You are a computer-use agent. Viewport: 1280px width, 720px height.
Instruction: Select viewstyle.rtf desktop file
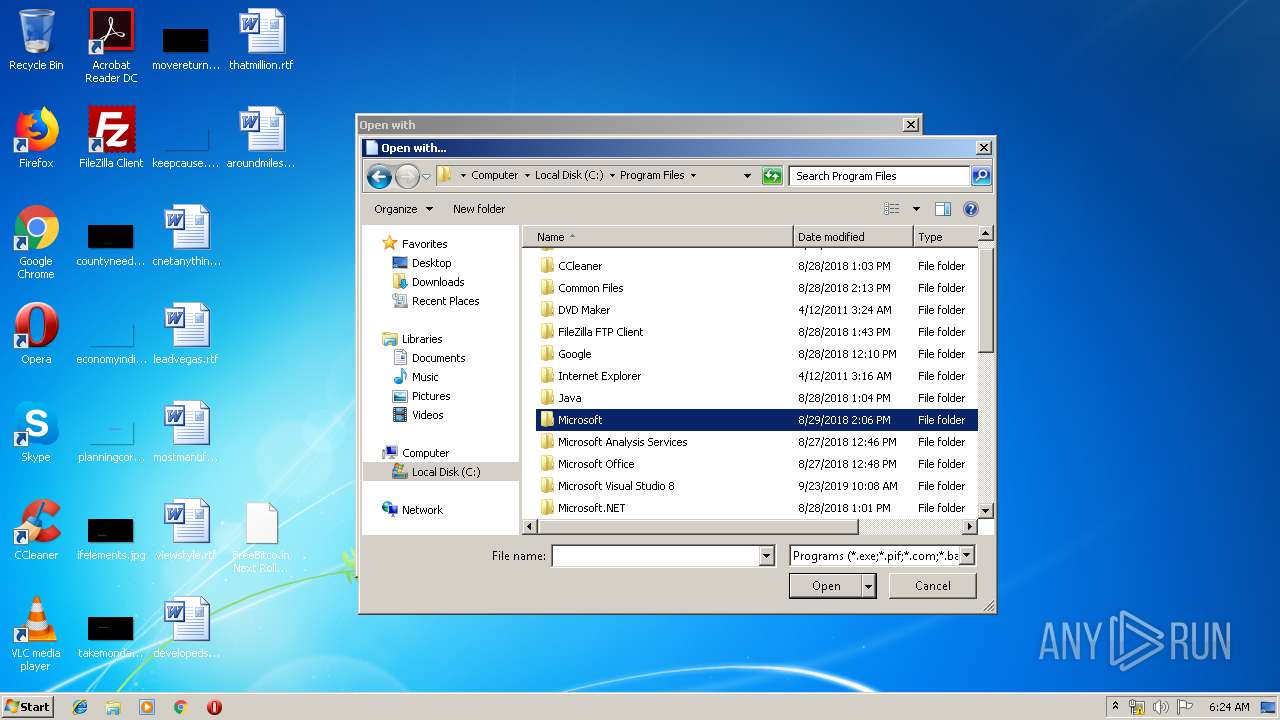coord(186,530)
